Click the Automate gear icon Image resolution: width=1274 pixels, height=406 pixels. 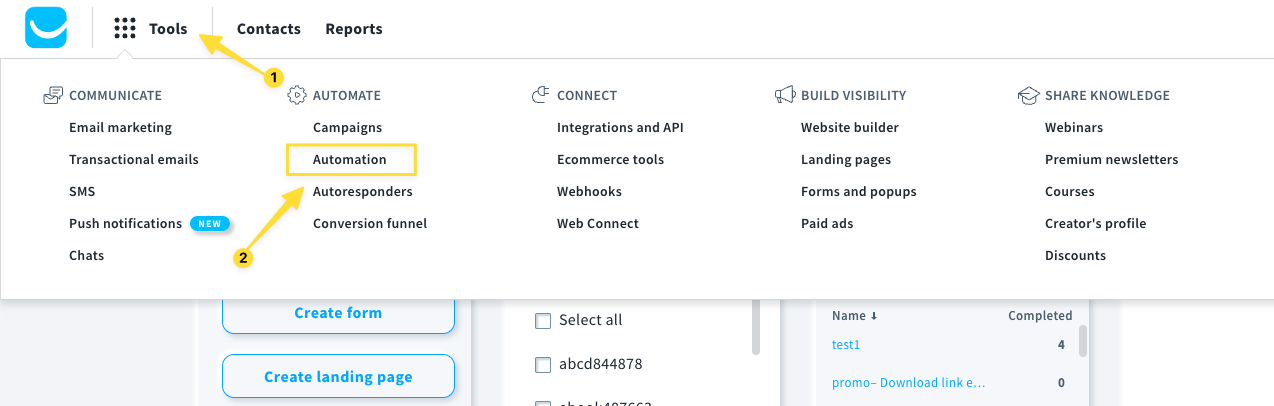tap(296, 96)
